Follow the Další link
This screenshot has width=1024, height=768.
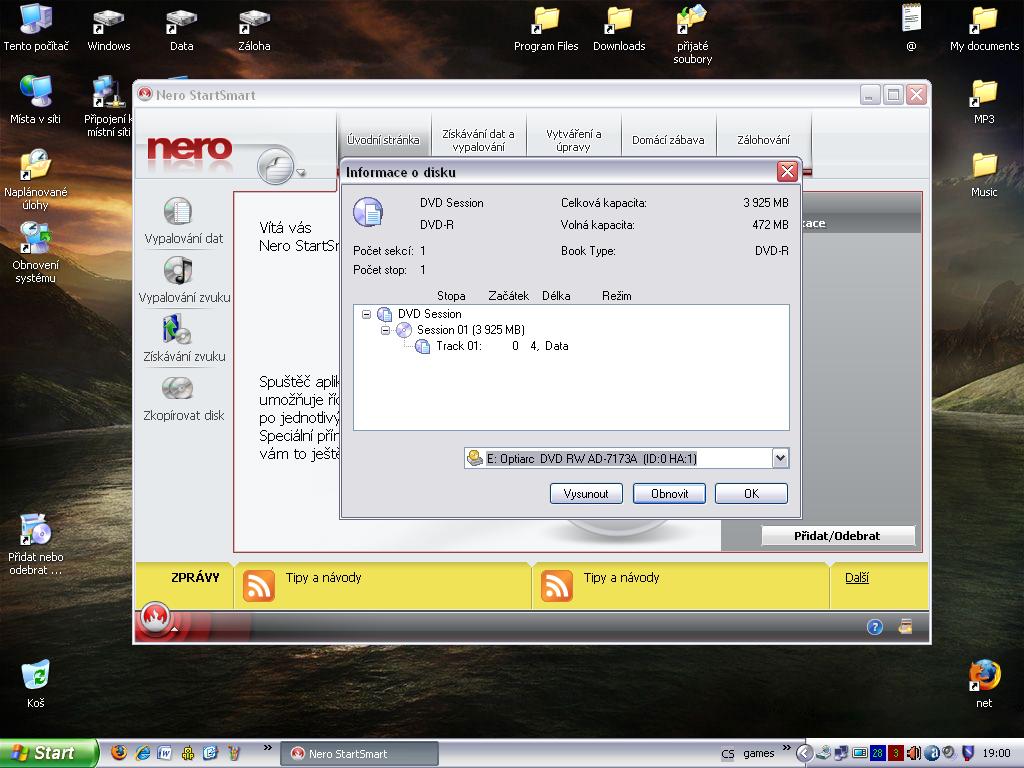[857, 578]
